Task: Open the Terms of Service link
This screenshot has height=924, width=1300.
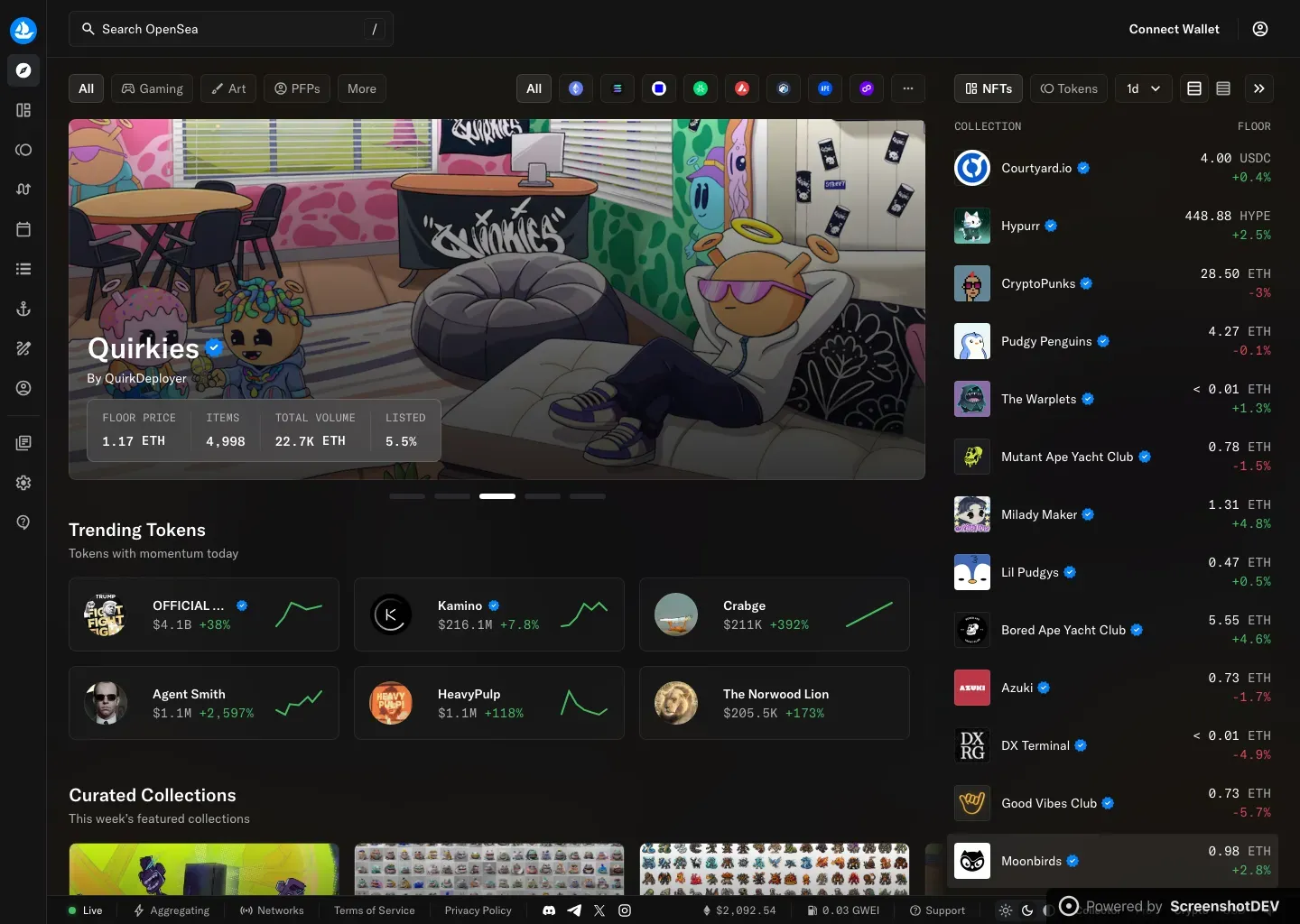Action: coord(375,910)
